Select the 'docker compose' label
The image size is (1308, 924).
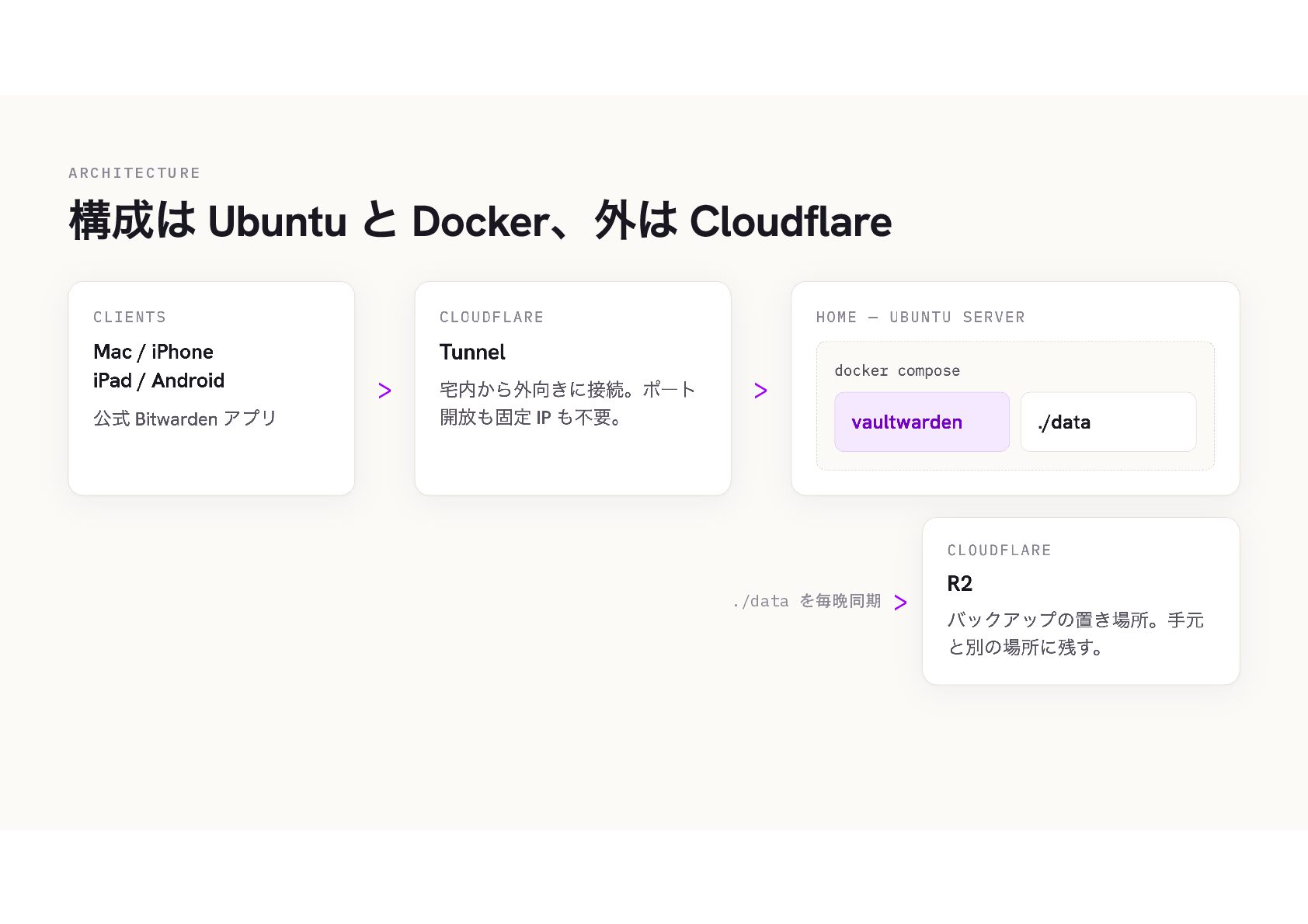coord(897,370)
